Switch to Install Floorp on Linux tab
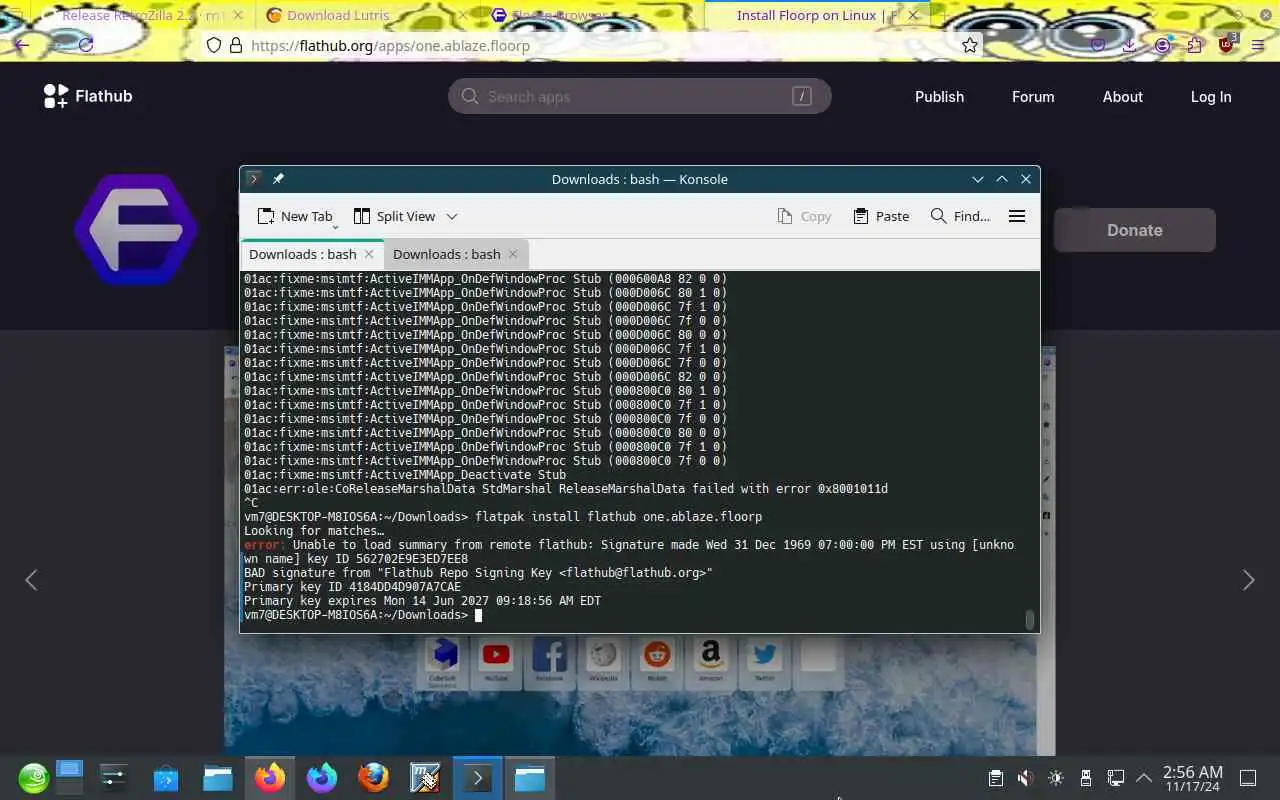1280x800 pixels. (815, 15)
